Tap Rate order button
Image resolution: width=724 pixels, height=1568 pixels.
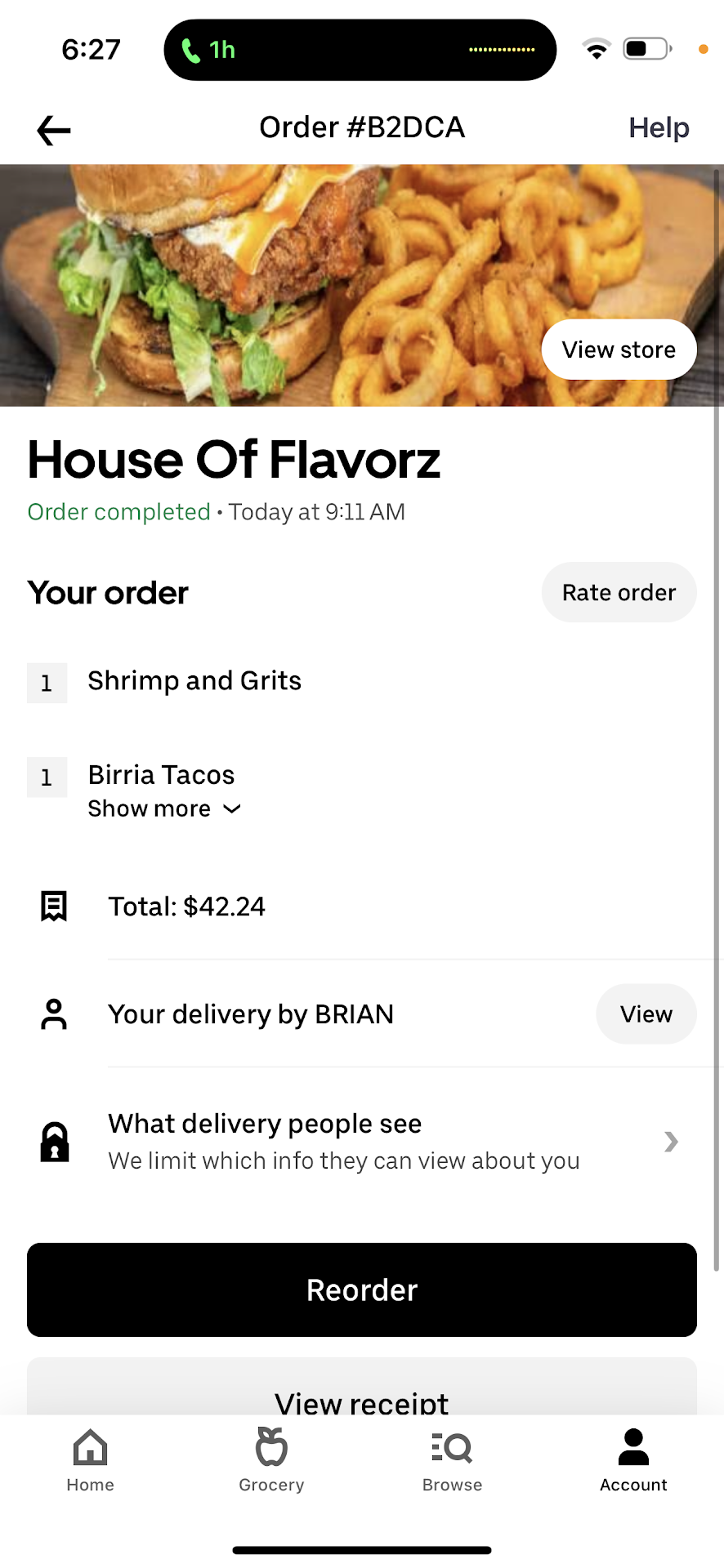point(619,592)
